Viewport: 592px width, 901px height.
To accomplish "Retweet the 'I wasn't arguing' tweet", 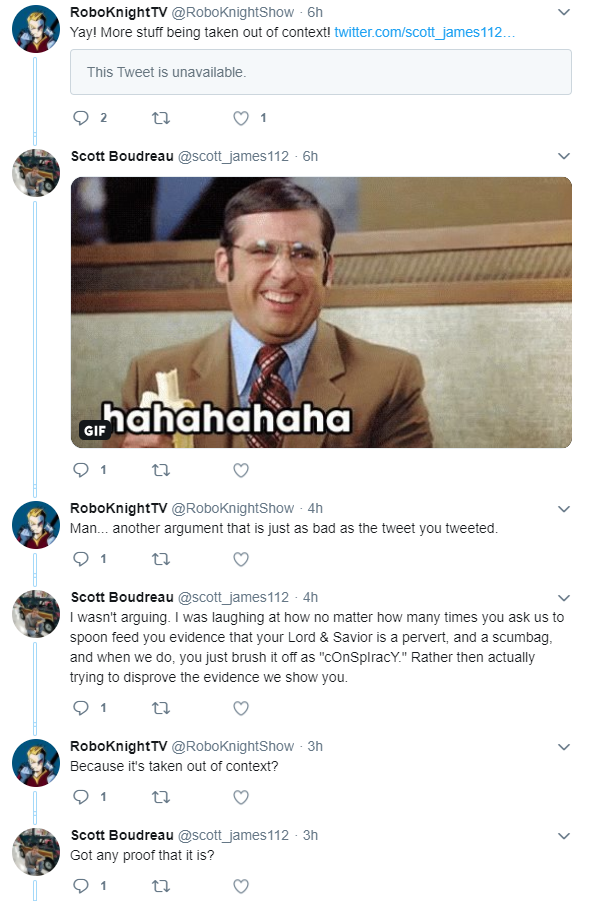I will 160,708.
